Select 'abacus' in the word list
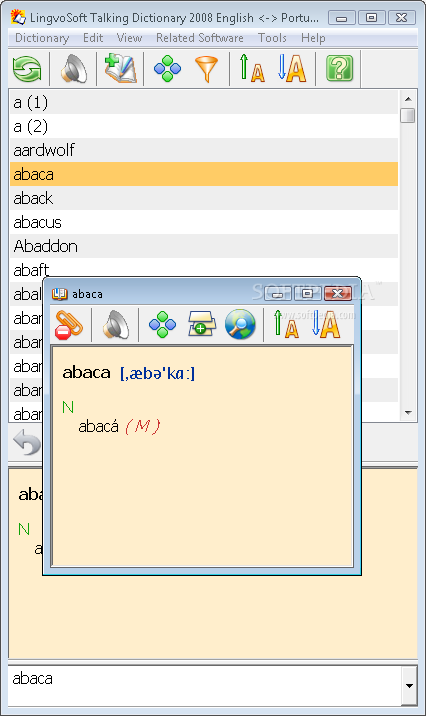The height and width of the screenshot is (716, 426). tap(204, 222)
